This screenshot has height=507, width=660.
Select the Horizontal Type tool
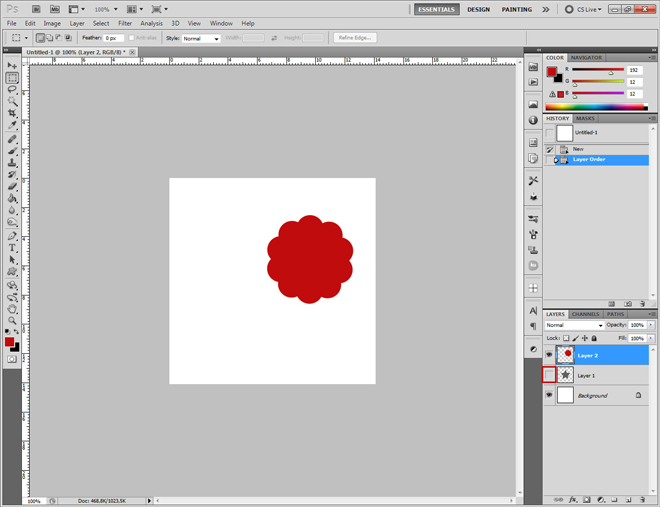[x=12, y=247]
